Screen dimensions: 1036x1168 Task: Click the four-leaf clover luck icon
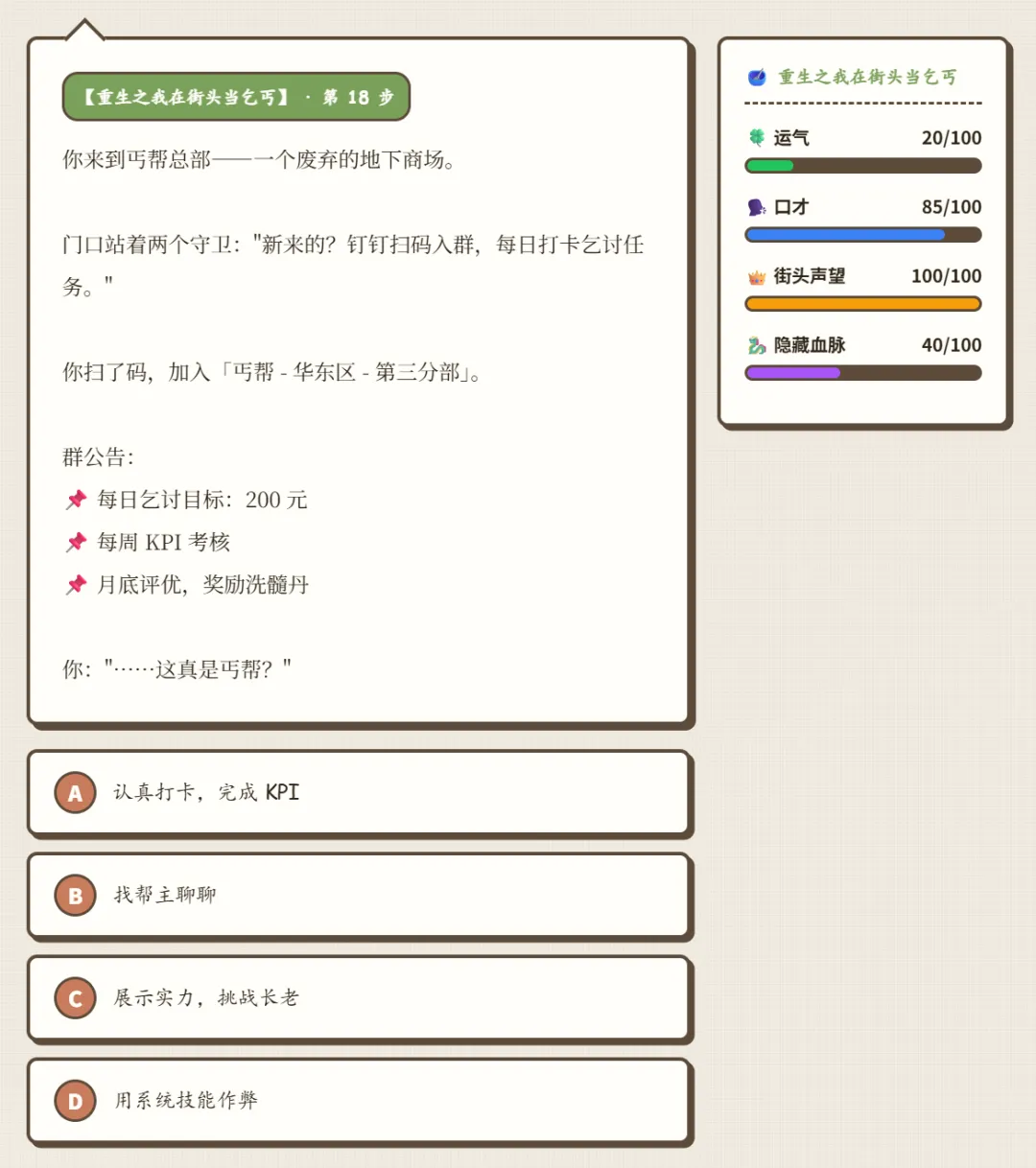tap(757, 137)
